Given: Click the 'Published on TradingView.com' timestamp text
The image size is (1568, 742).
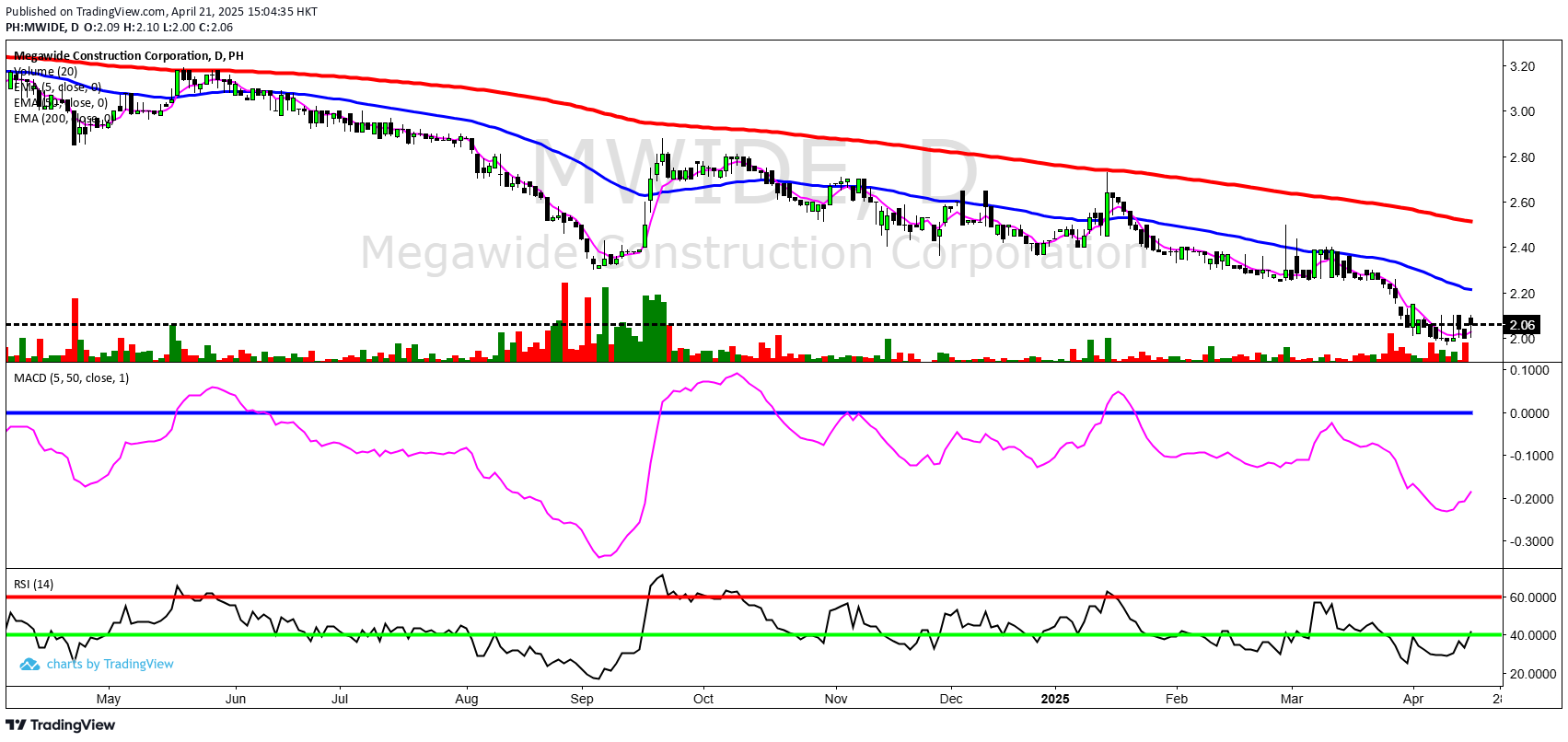Looking at the screenshot, I should [161, 12].
